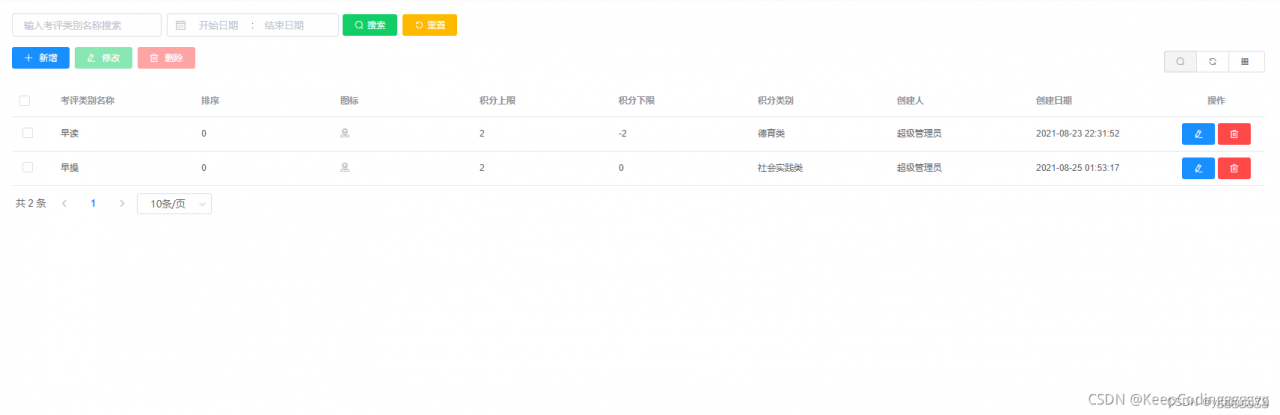Click the green 搜索 button

click(370, 25)
